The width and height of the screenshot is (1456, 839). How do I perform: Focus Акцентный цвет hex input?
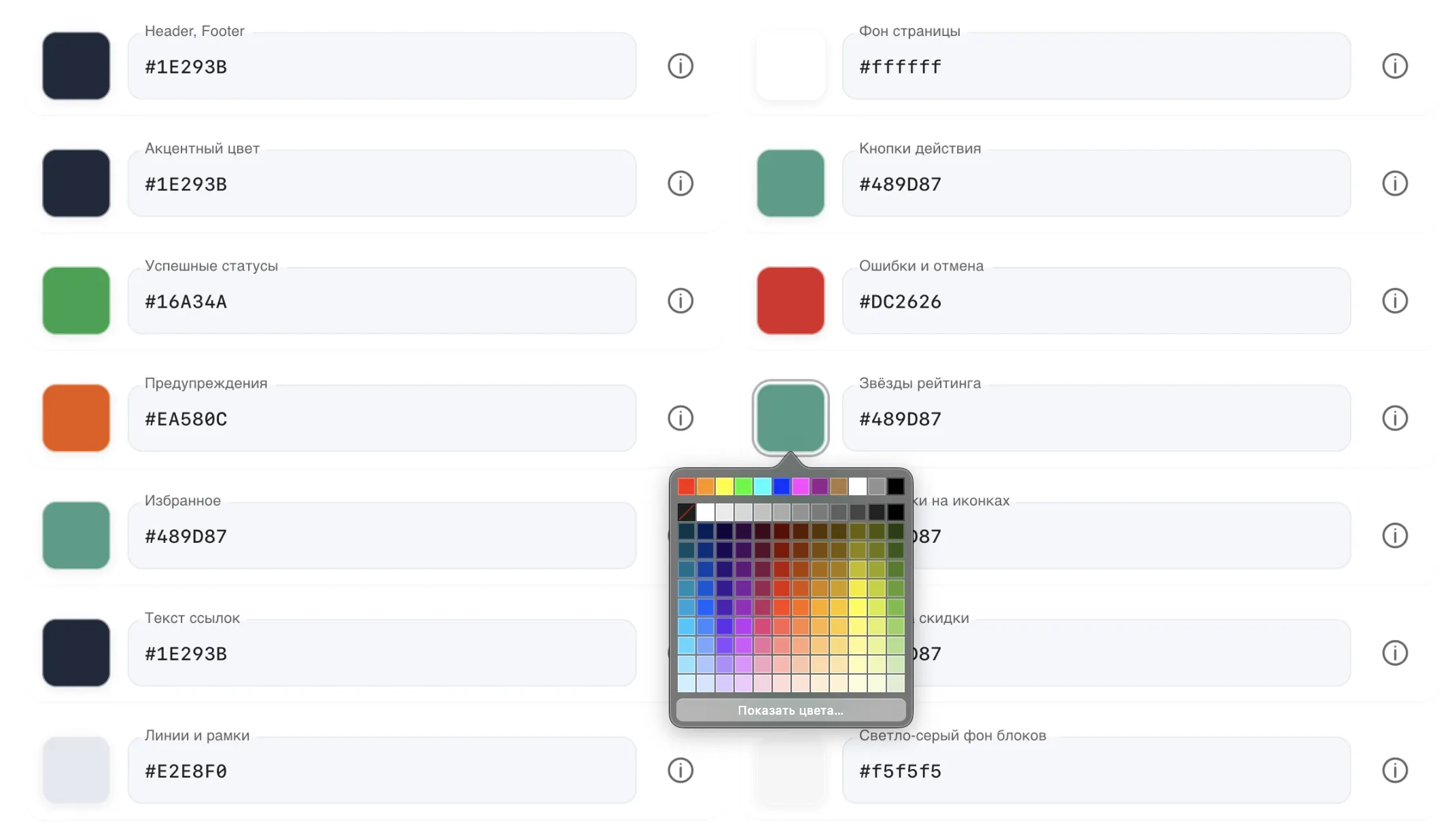[382, 183]
